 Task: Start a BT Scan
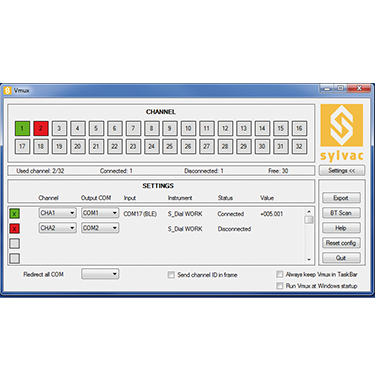tap(341, 213)
